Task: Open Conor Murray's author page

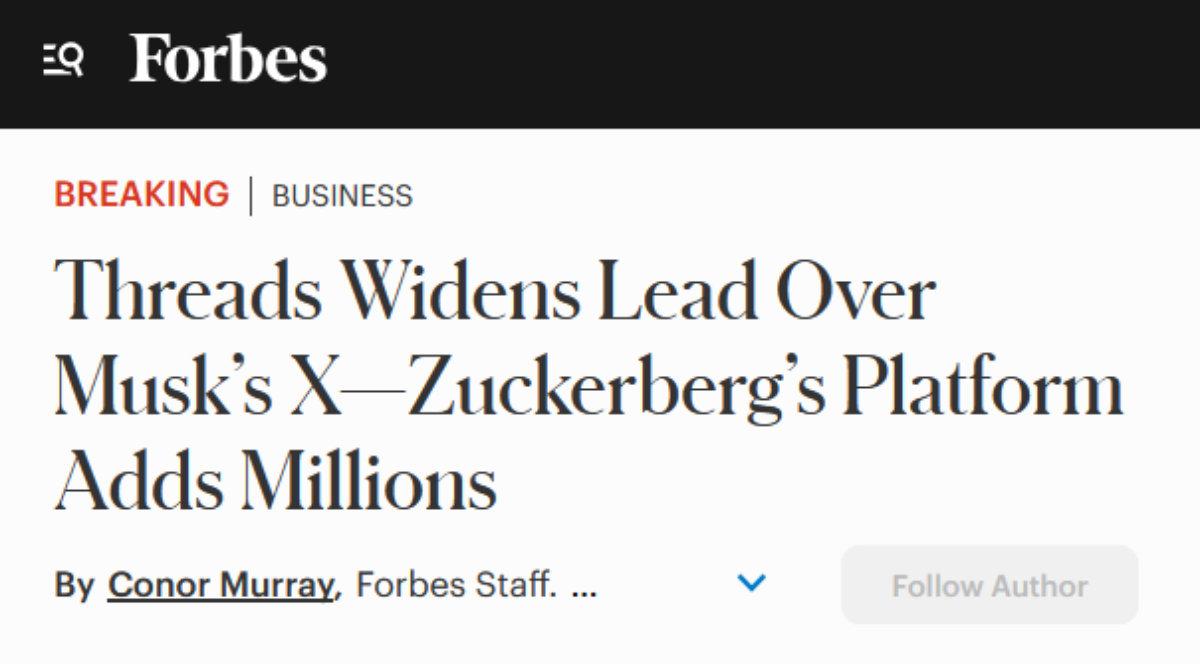Action: pyautogui.click(x=220, y=584)
